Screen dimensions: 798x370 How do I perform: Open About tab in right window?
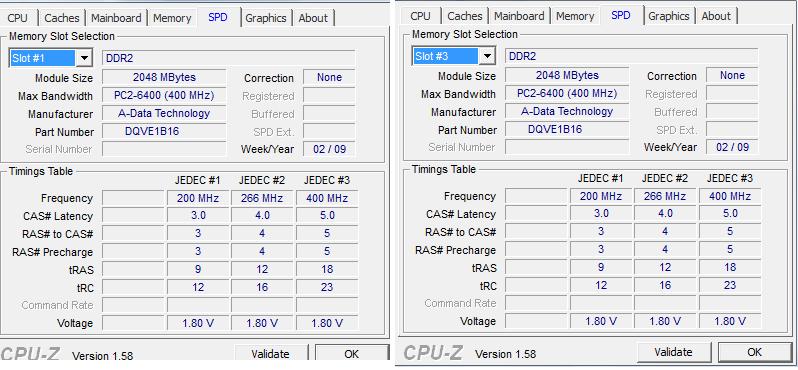716,16
